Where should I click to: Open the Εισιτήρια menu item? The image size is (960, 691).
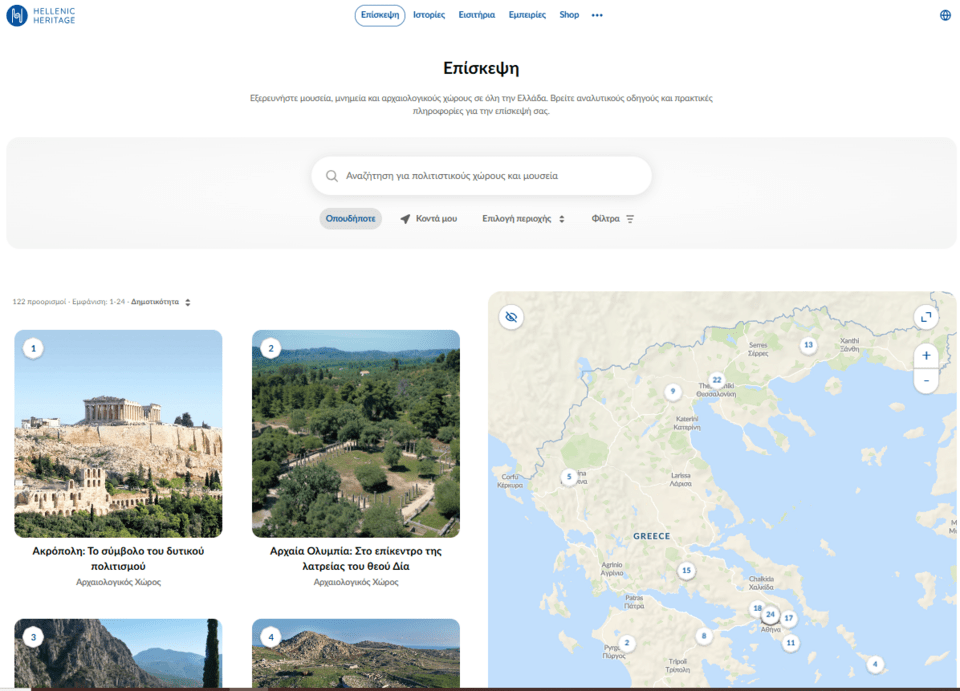[476, 15]
